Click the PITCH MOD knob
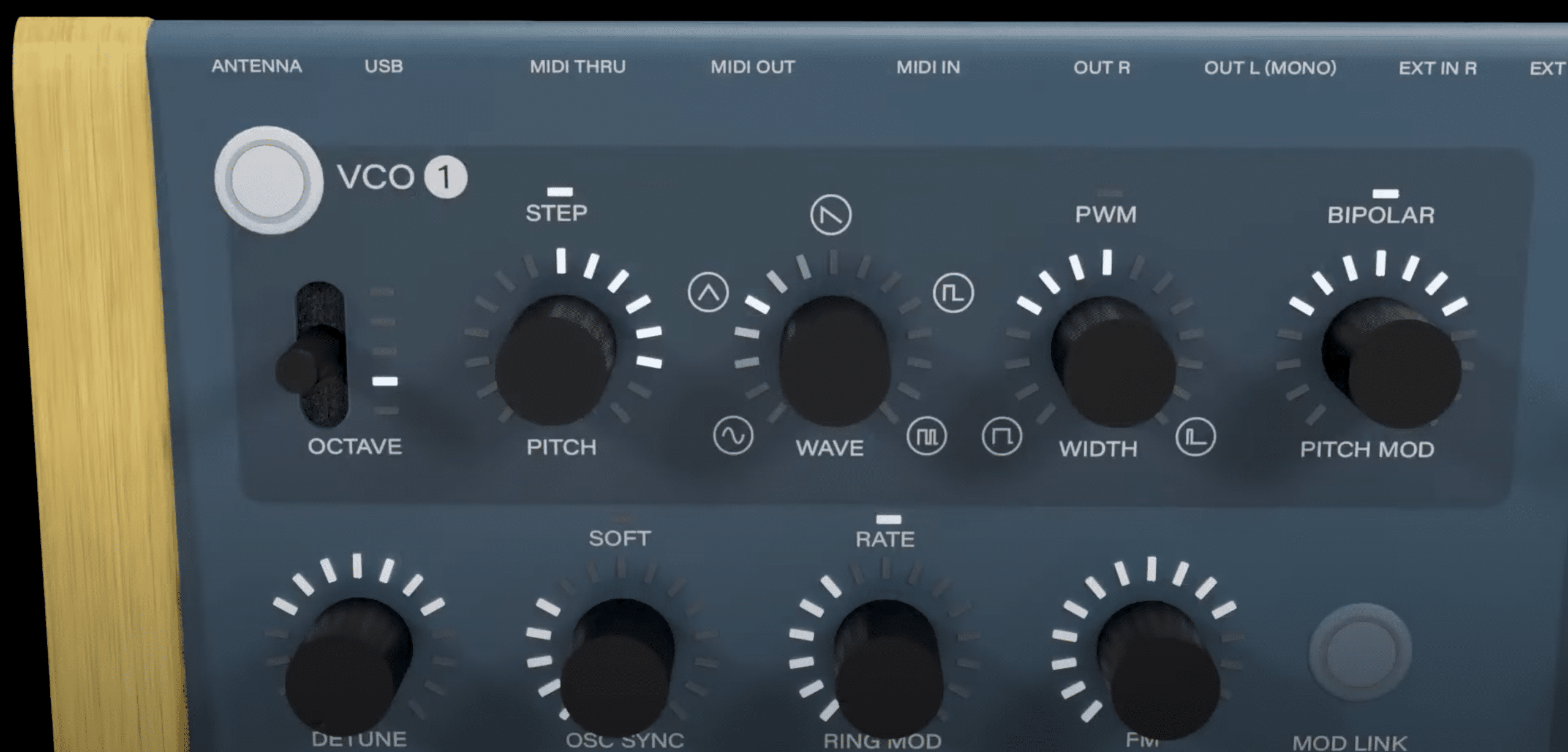The image size is (1568, 752). click(x=1392, y=363)
